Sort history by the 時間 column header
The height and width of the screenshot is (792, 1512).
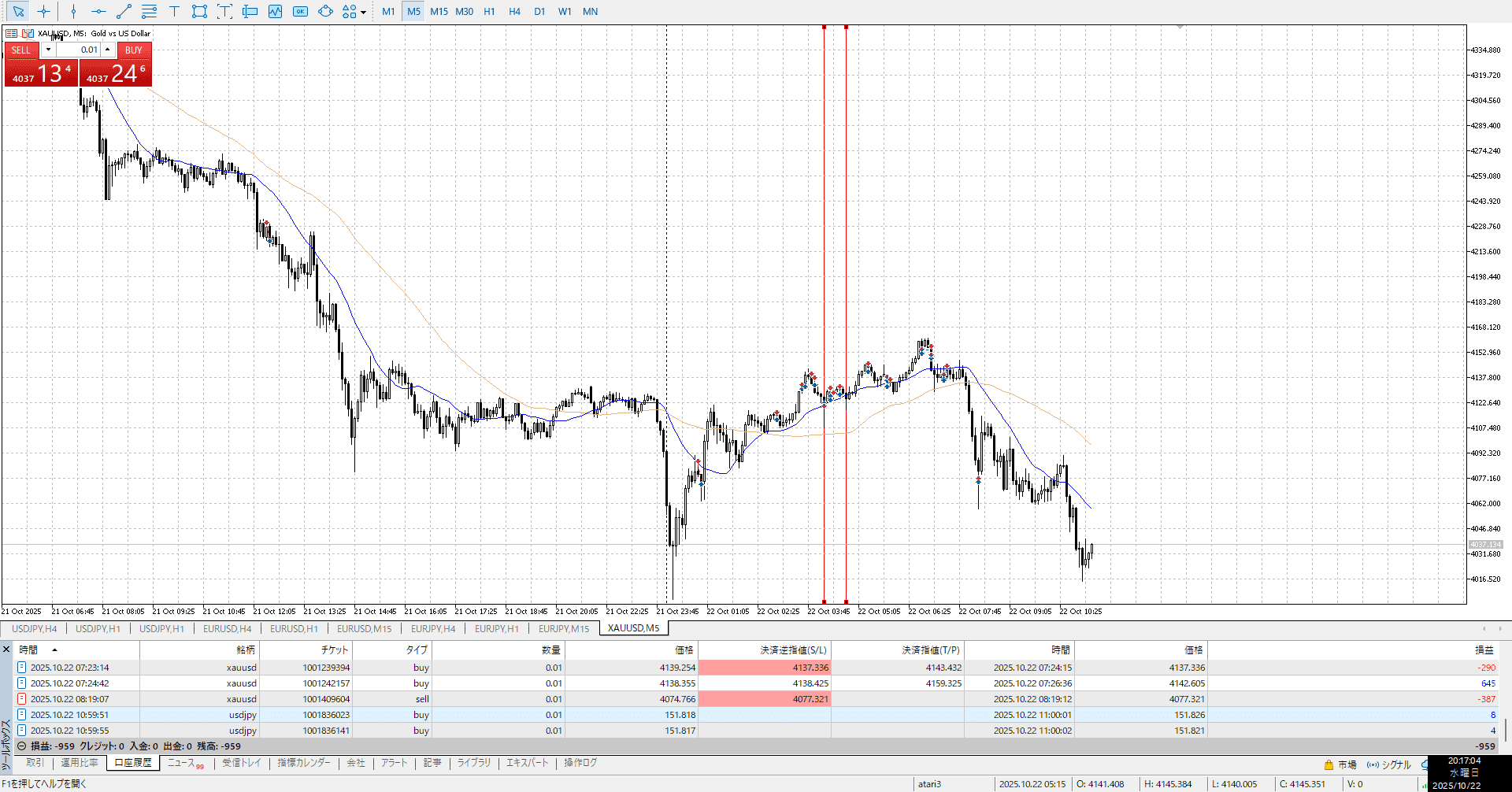point(28,650)
